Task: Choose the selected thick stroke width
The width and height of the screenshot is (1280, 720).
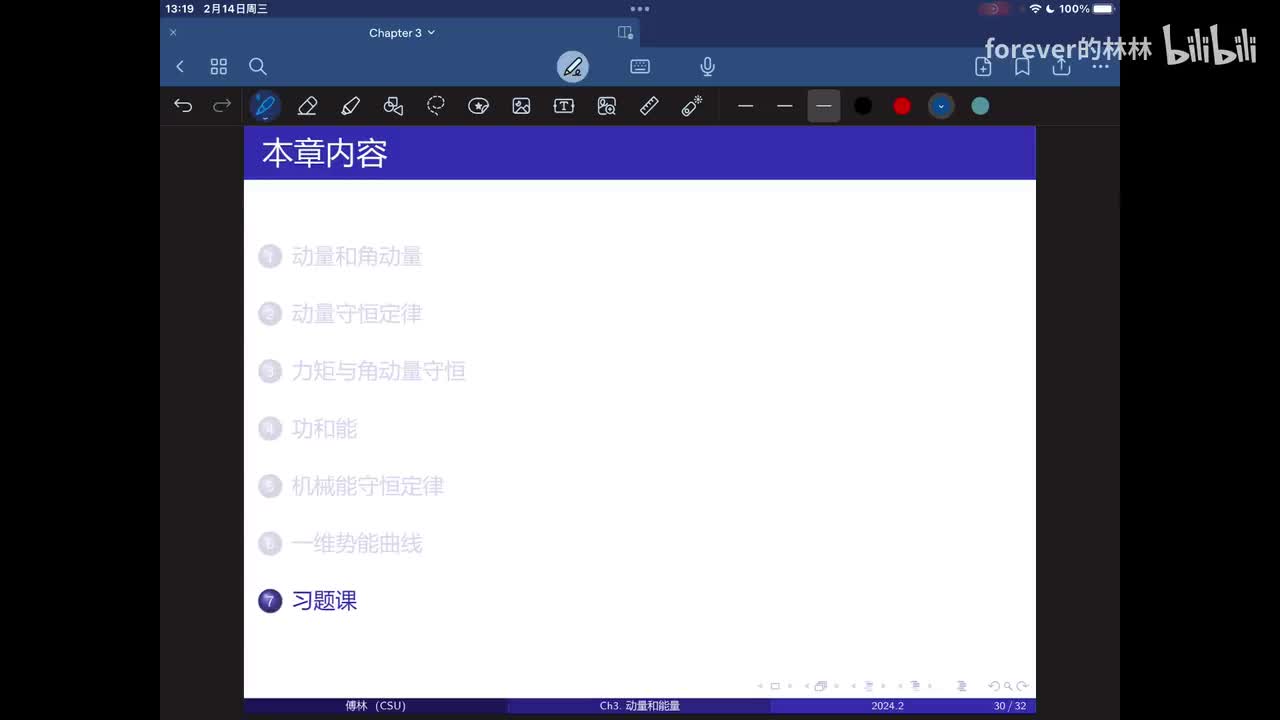Action: coord(824,106)
